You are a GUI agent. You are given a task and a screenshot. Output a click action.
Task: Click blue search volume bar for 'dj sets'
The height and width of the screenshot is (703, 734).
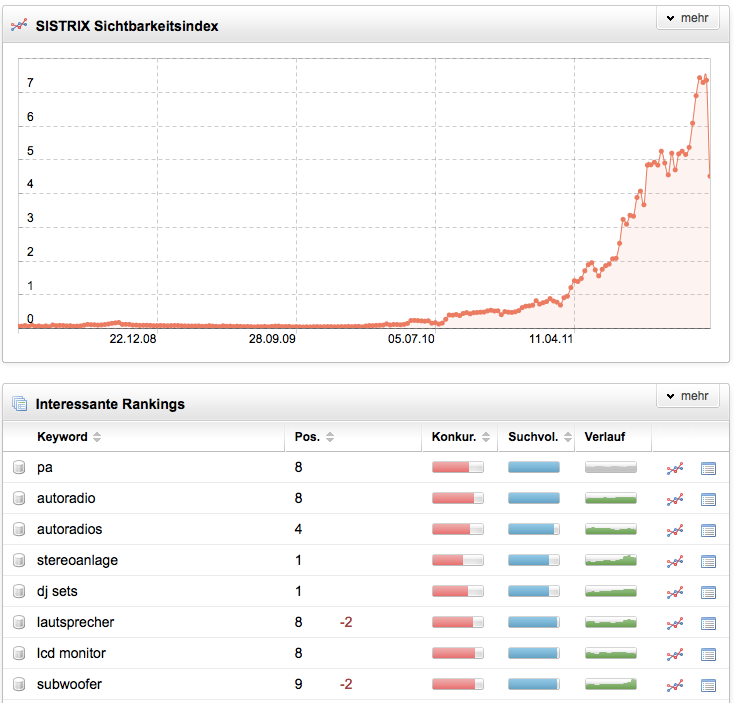click(533, 592)
